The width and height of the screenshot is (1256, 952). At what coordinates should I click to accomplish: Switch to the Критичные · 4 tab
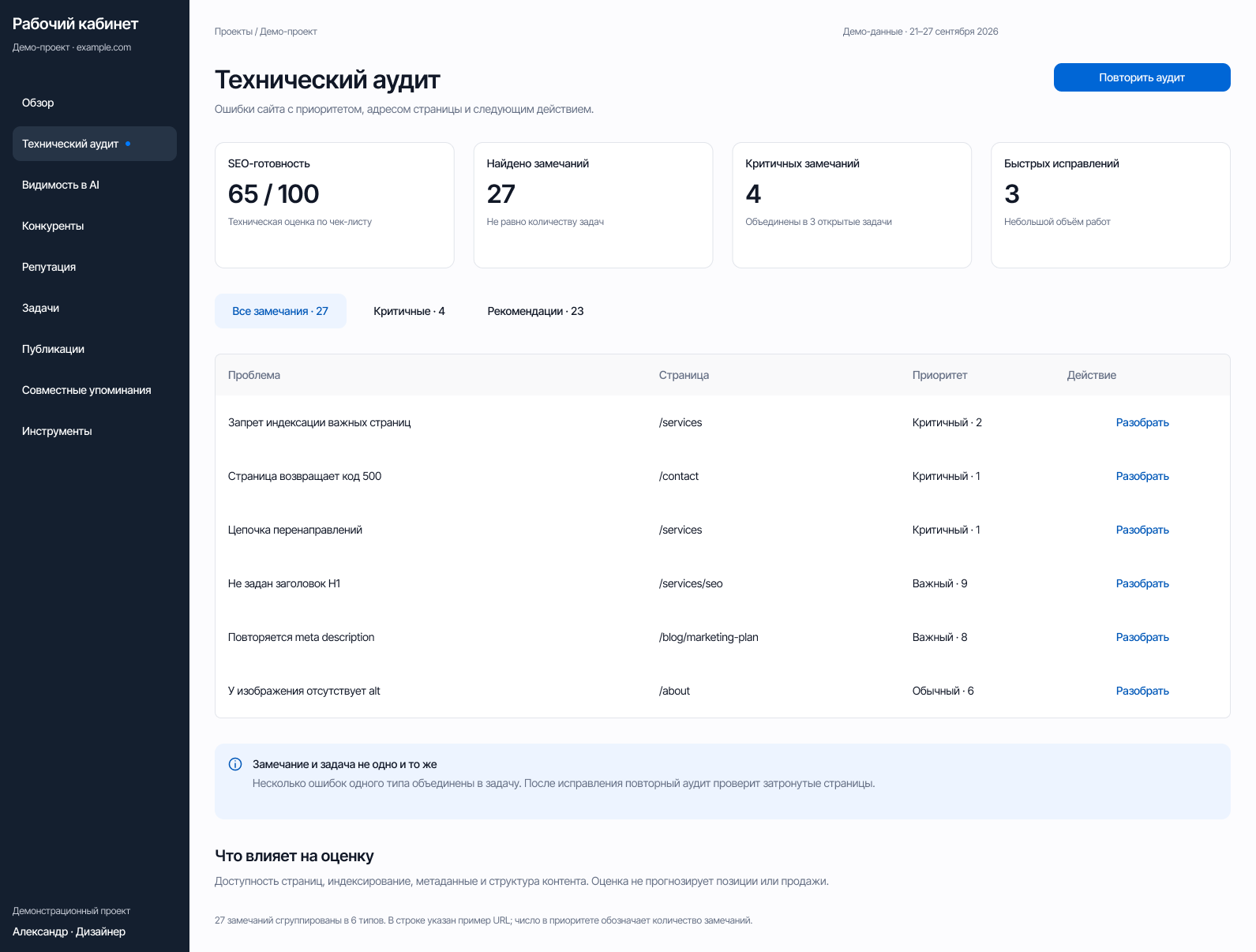409,311
